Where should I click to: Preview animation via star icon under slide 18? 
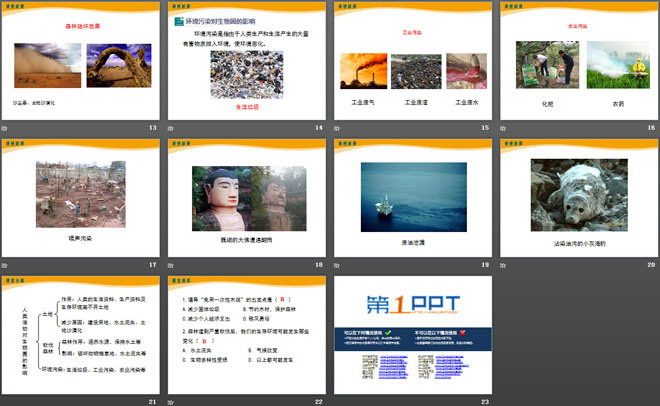170,265
